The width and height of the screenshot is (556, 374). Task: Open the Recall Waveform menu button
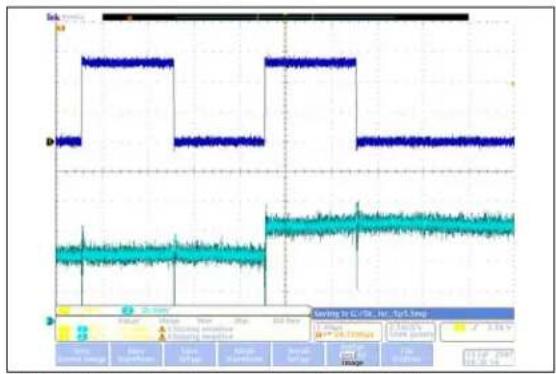pos(244,354)
